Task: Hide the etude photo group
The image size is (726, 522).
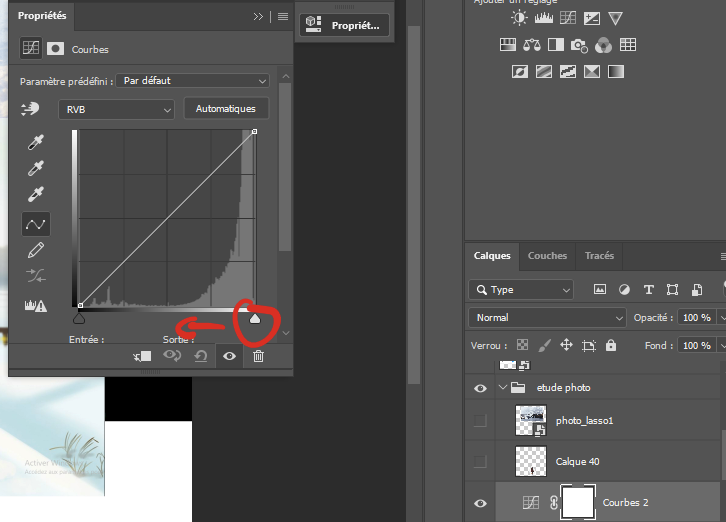Action: (x=480, y=388)
